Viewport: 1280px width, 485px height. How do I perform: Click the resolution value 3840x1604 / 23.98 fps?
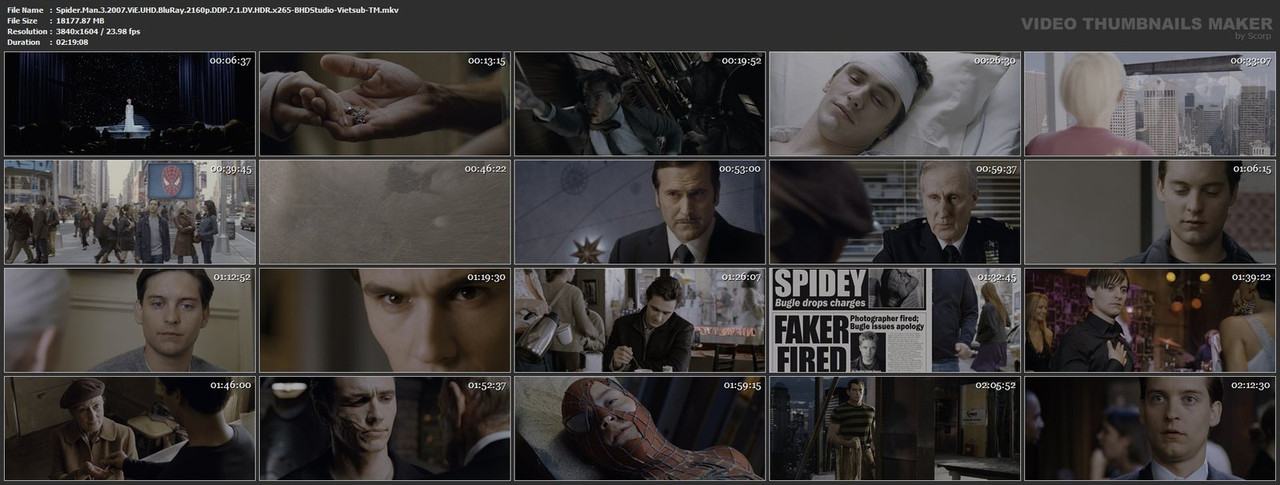[99, 32]
